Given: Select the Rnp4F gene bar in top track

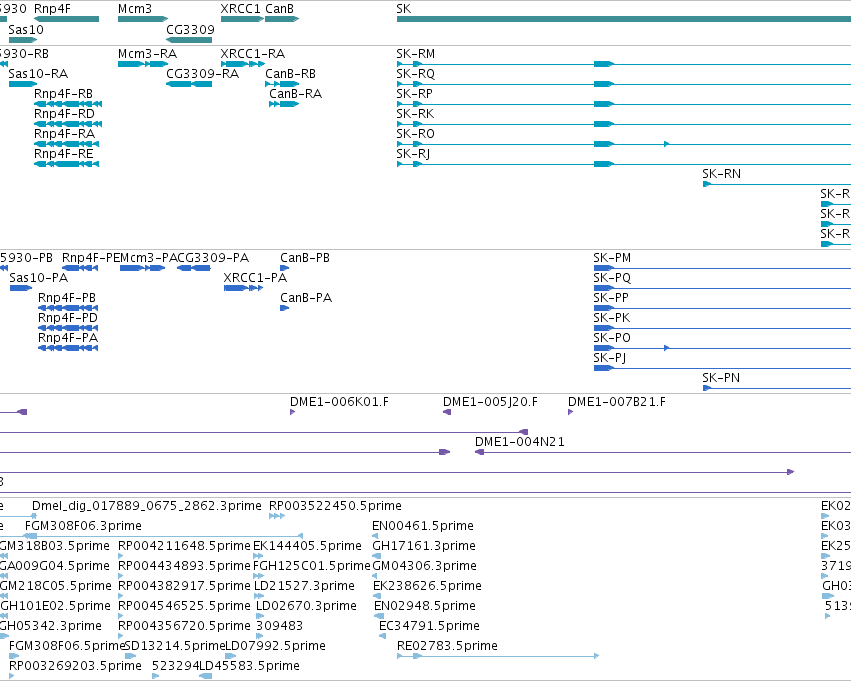Looking at the screenshot, I should tap(66, 19).
